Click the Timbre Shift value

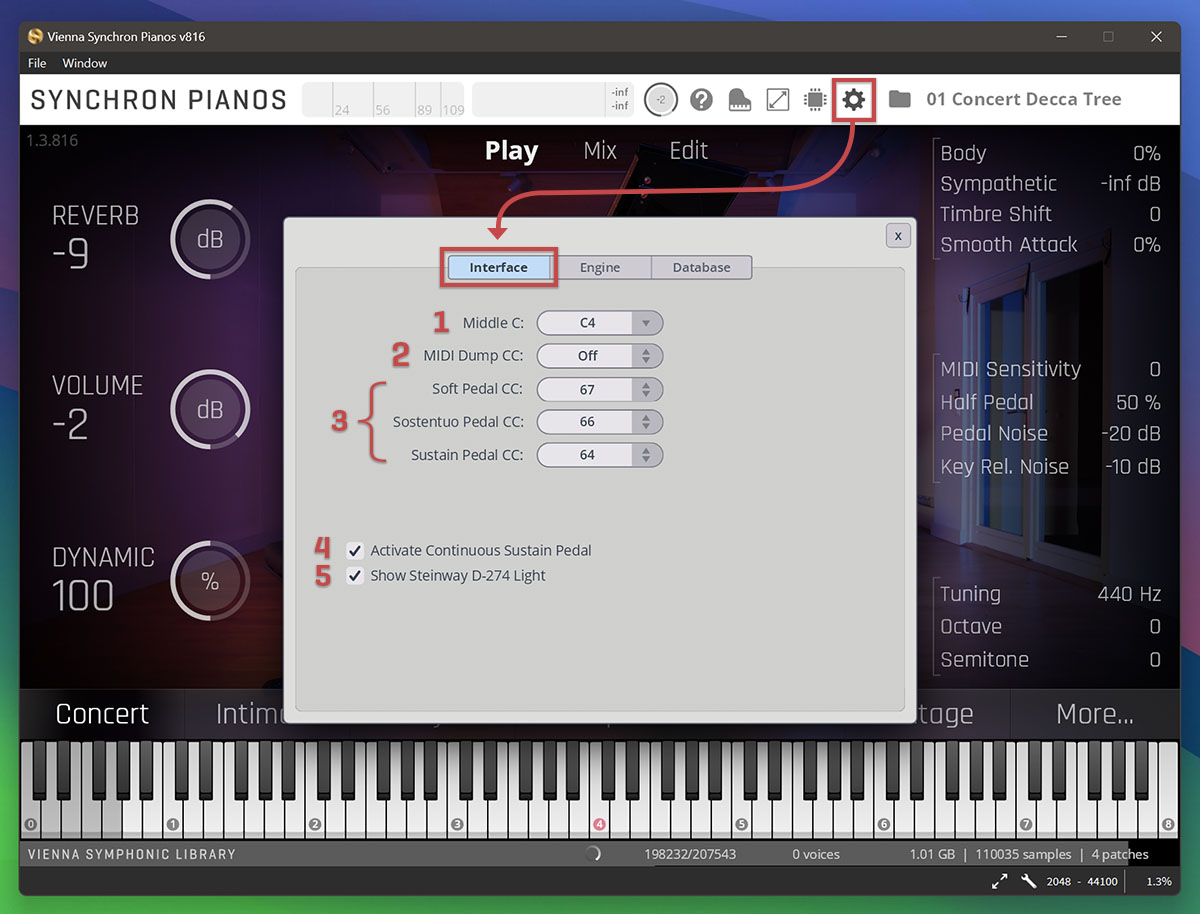(1155, 214)
